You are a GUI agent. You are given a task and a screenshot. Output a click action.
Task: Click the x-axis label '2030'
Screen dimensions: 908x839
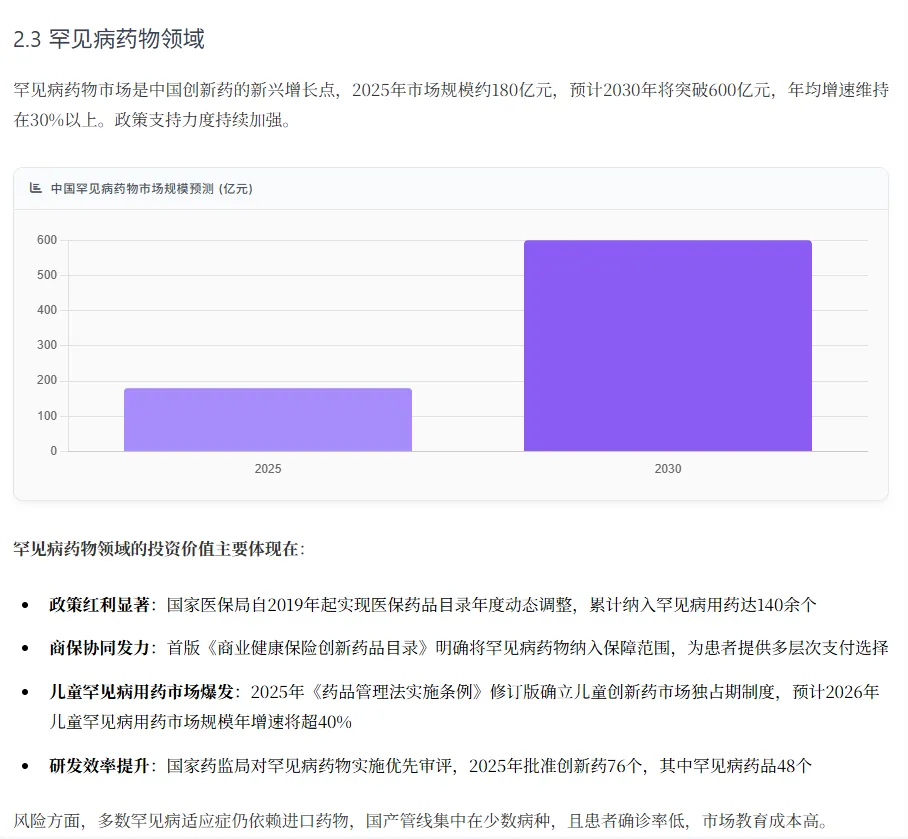668,469
